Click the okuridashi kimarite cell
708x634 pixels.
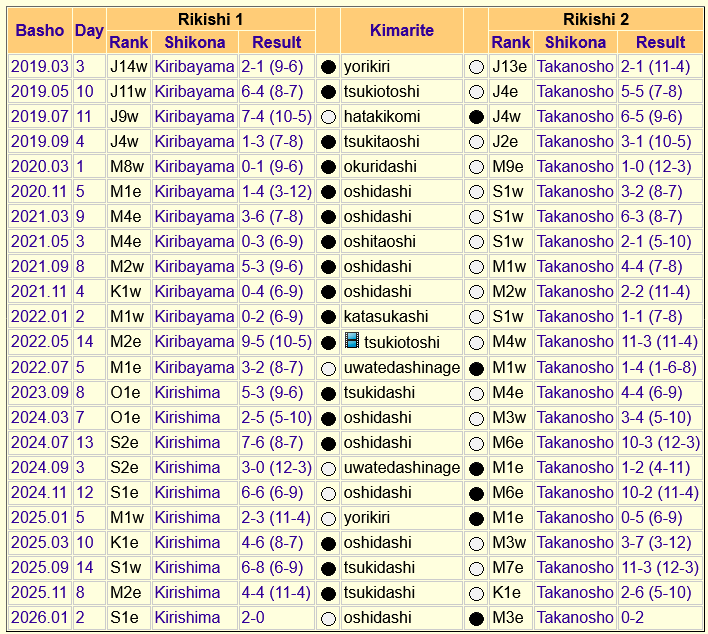pyautogui.click(x=402, y=166)
